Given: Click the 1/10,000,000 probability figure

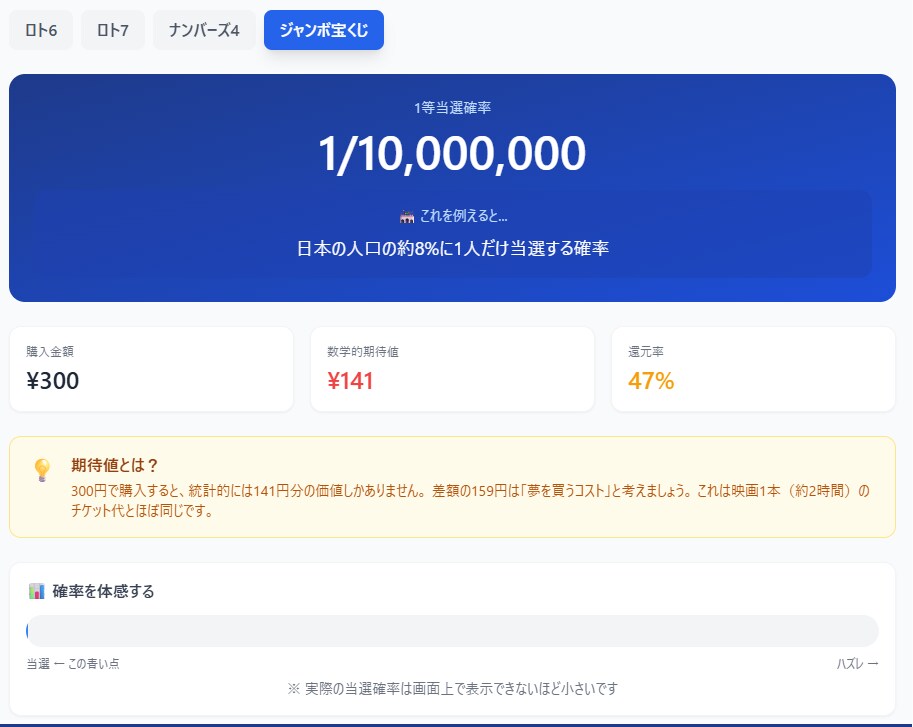Looking at the screenshot, I should click(x=452, y=154).
